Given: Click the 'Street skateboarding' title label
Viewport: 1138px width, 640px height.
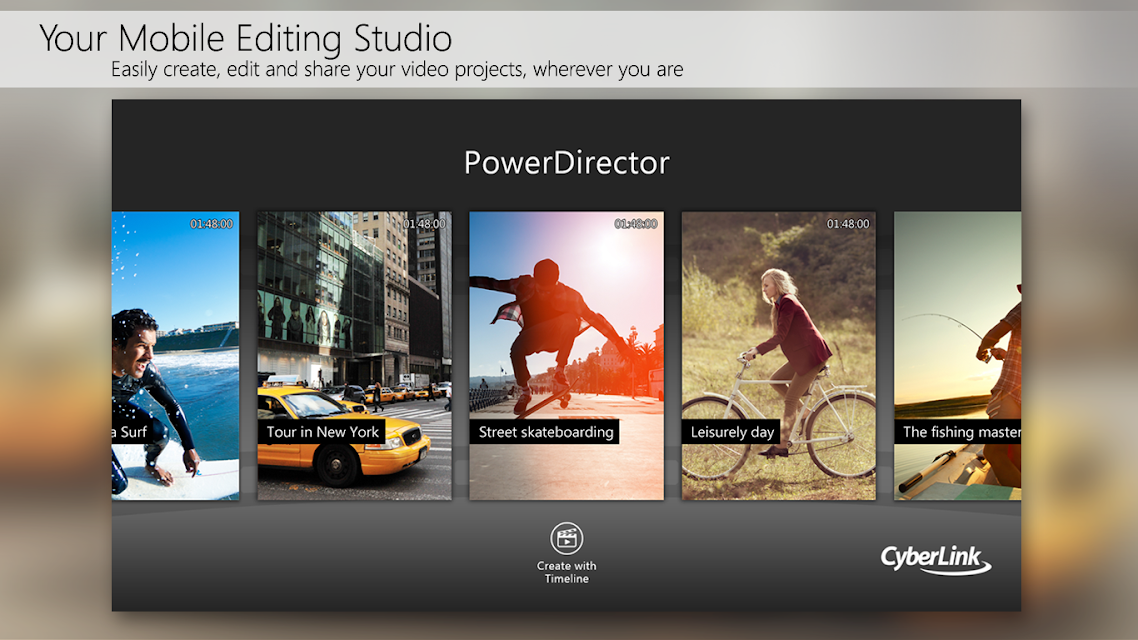Looking at the screenshot, I should pos(545,432).
